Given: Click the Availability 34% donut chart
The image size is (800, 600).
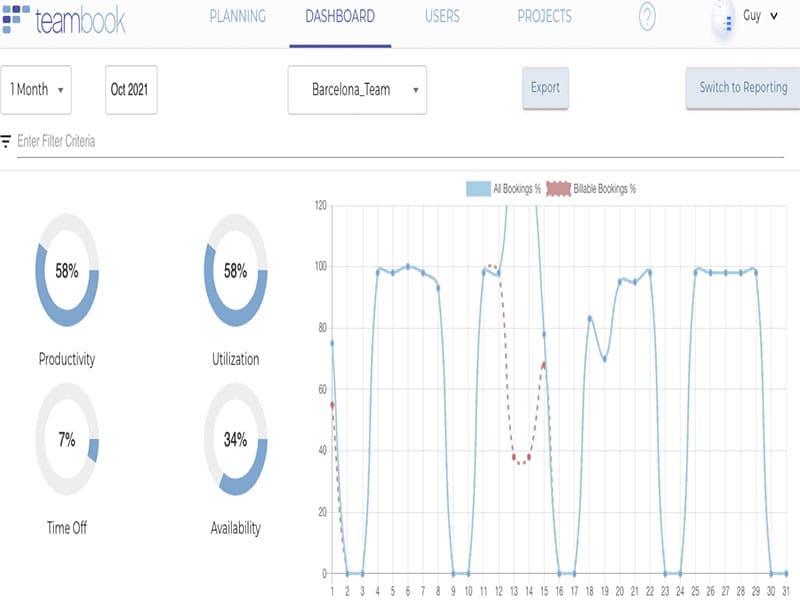Looking at the screenshot, I should [235, 441].
